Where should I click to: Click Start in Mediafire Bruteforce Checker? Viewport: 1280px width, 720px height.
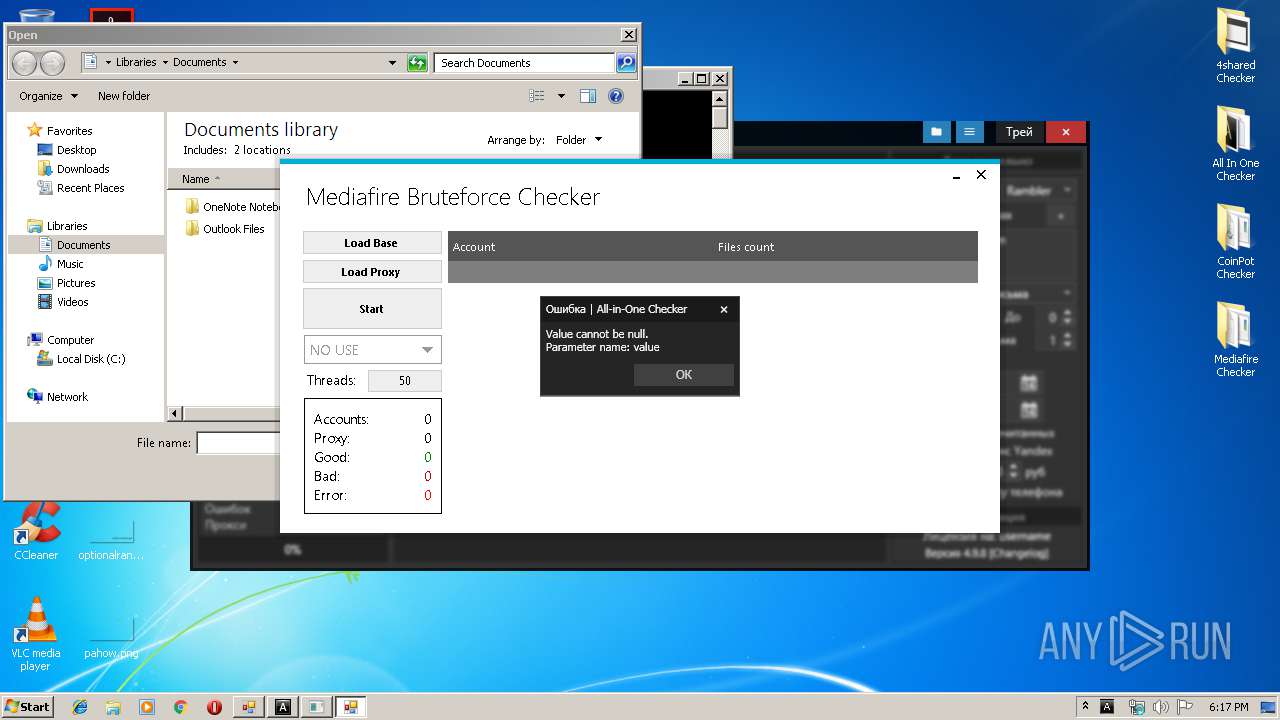pyautogui.click(x=371, y=309)
